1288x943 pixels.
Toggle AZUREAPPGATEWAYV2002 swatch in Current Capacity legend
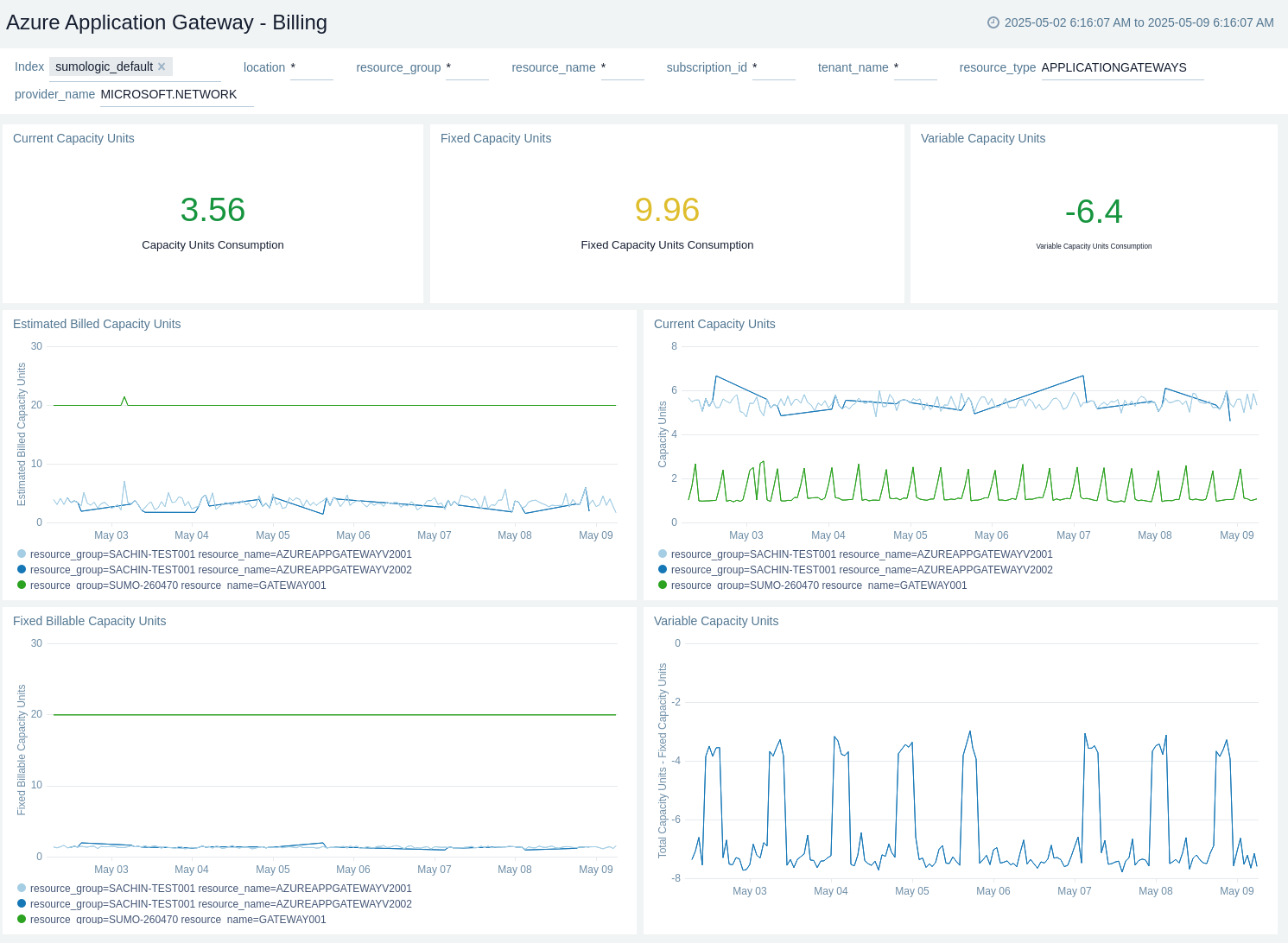pos(663,569)
